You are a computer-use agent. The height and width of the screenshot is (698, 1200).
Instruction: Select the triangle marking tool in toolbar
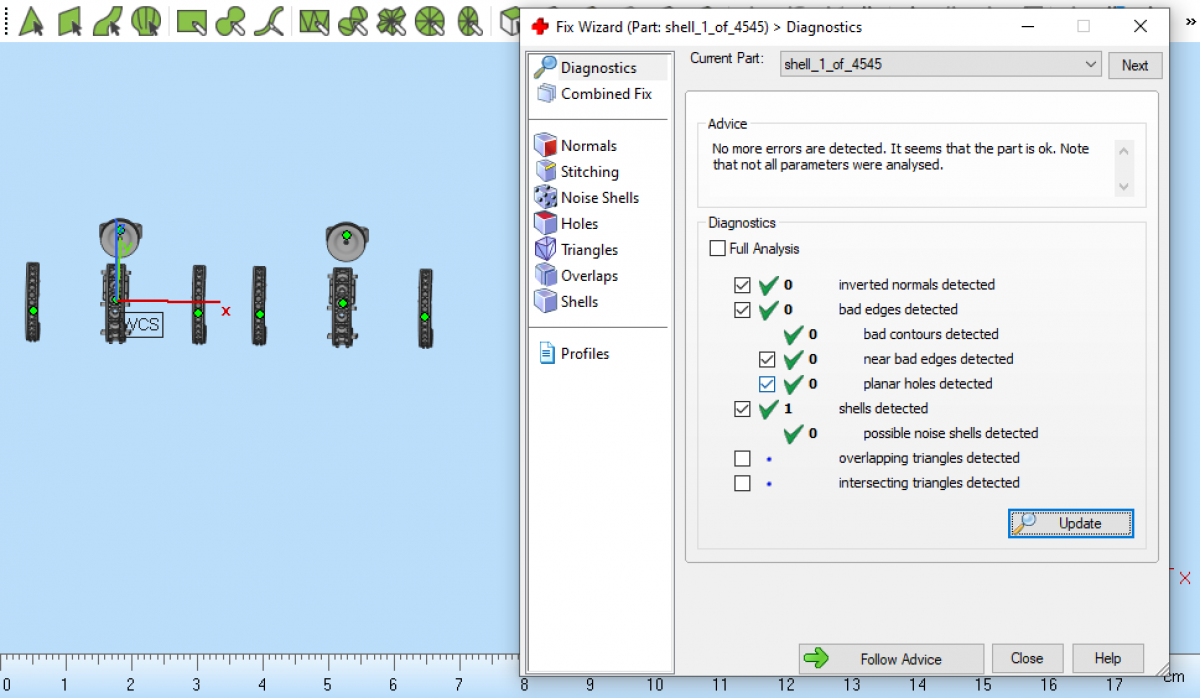point(31,20)
